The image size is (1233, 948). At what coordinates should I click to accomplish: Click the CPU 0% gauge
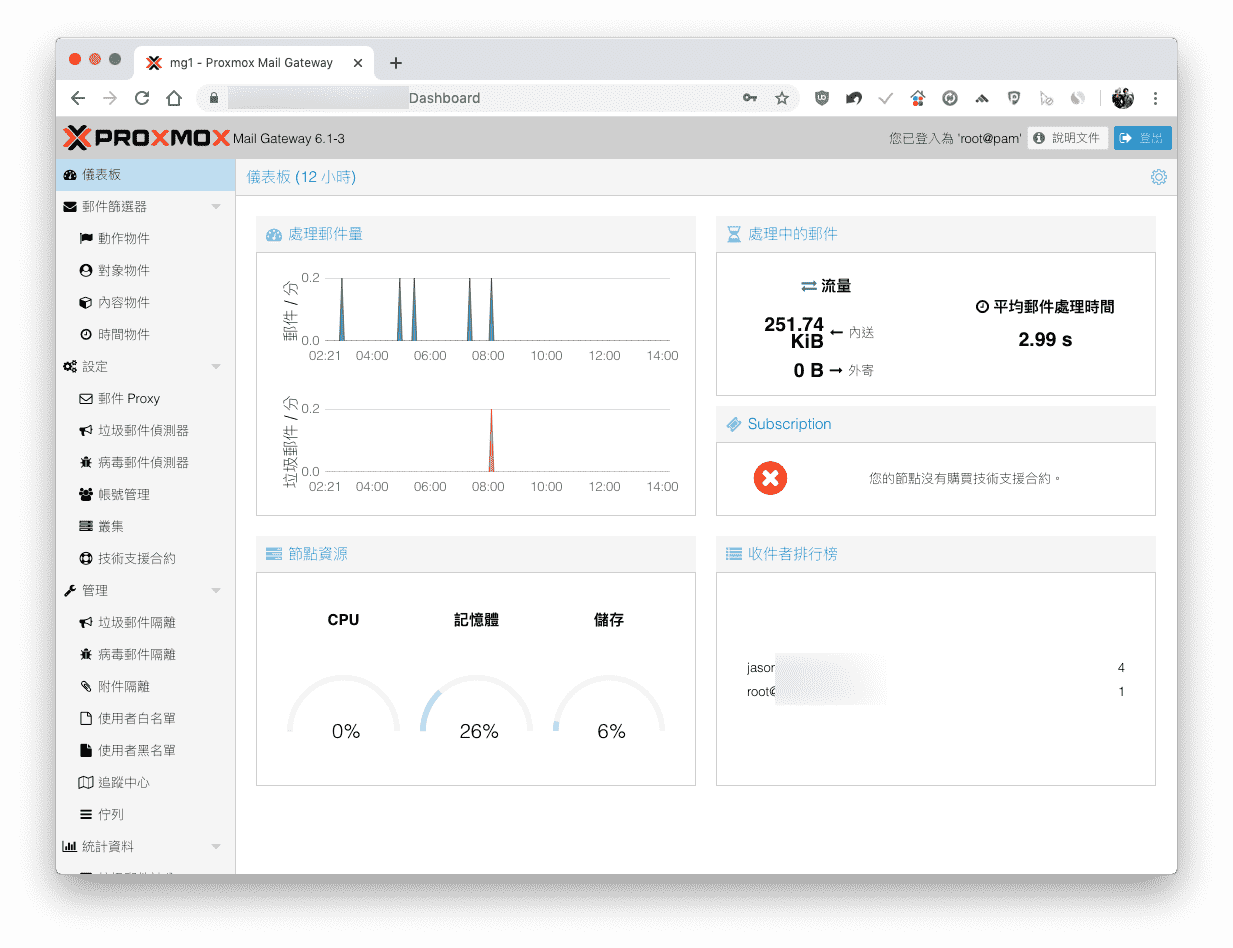coord(344,708)
